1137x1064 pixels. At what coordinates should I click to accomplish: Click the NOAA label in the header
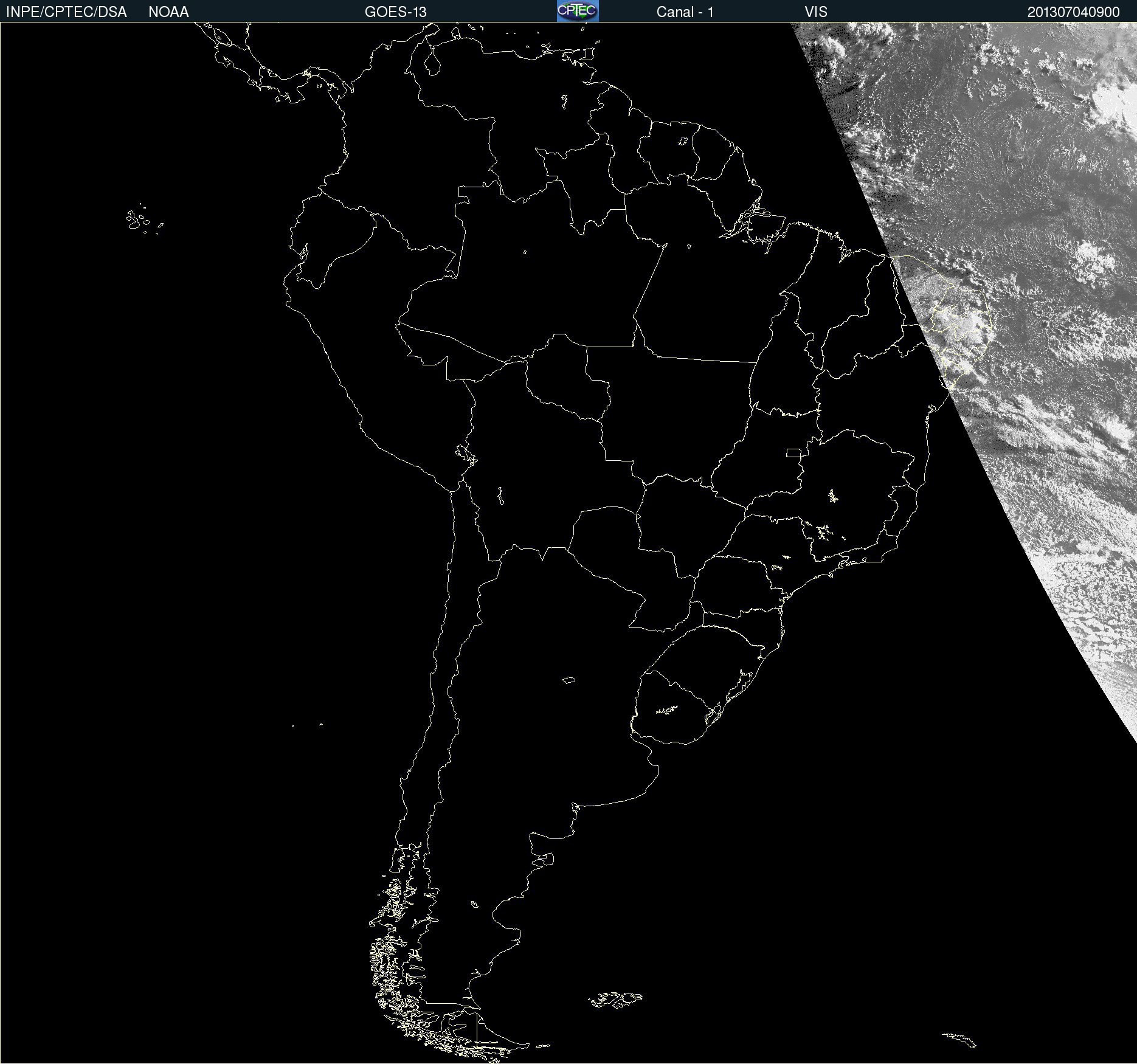(x=168, y=12)
